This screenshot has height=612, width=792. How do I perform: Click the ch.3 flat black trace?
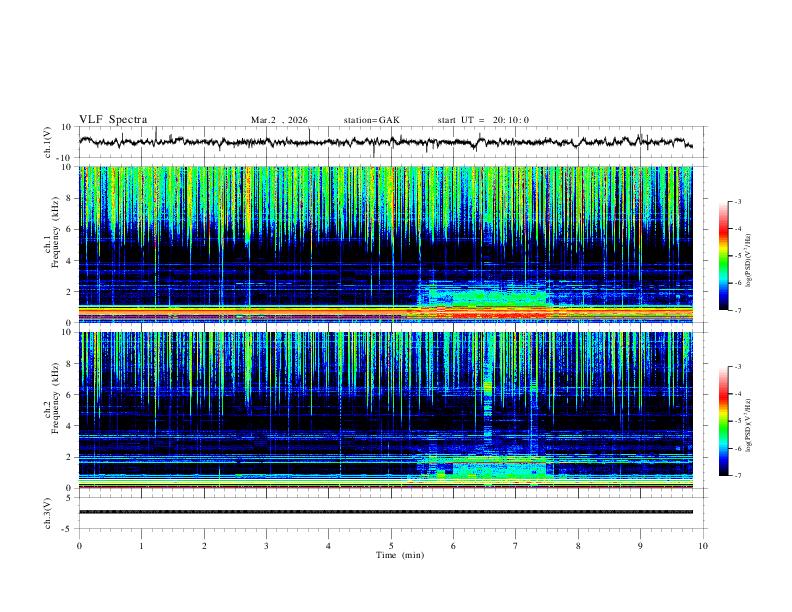pos(386,512)
